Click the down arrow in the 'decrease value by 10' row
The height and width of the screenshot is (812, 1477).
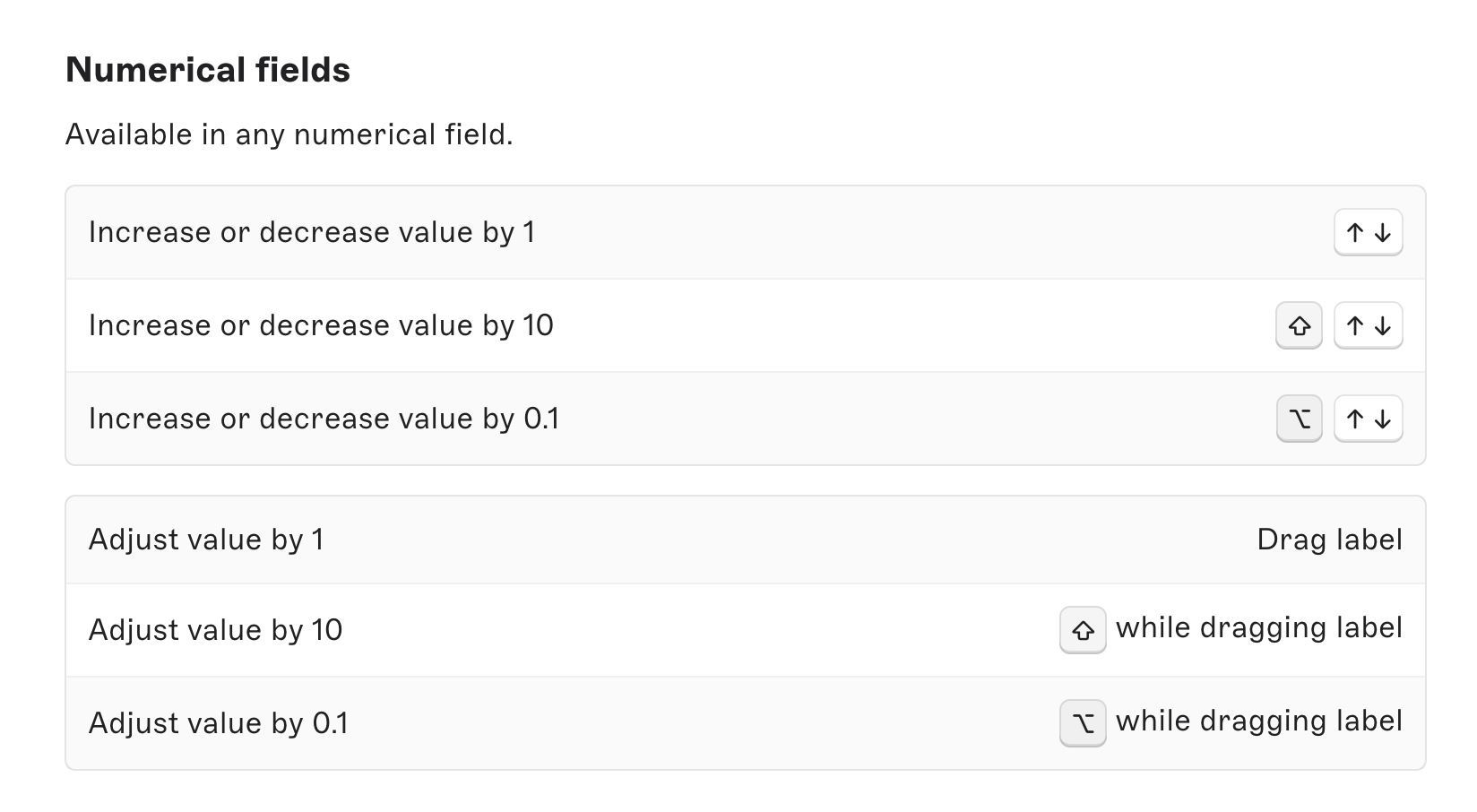pyautogui.click(x=1382, y=326)
